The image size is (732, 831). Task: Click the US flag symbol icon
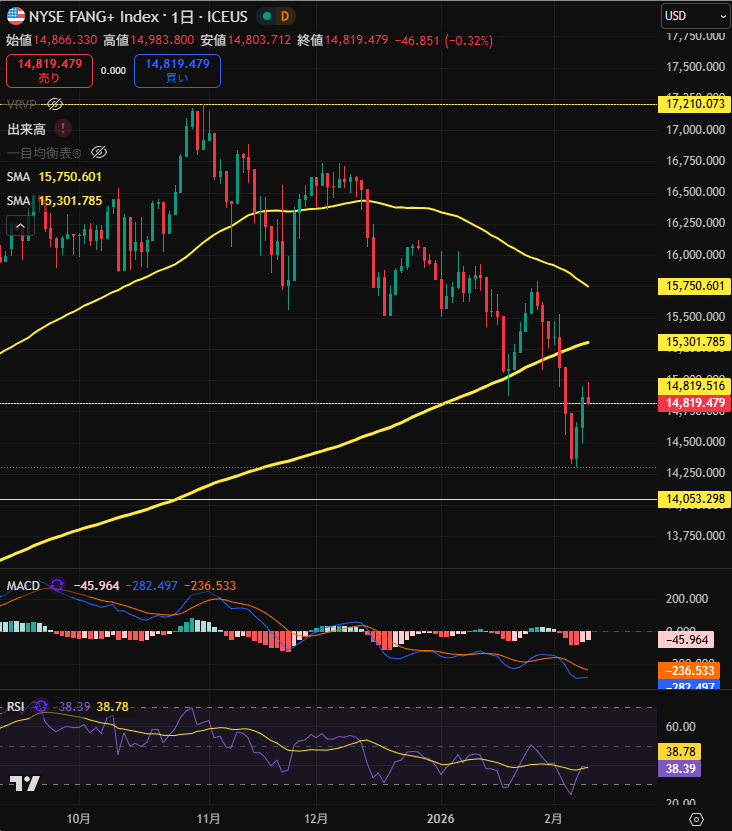point(16,16)
